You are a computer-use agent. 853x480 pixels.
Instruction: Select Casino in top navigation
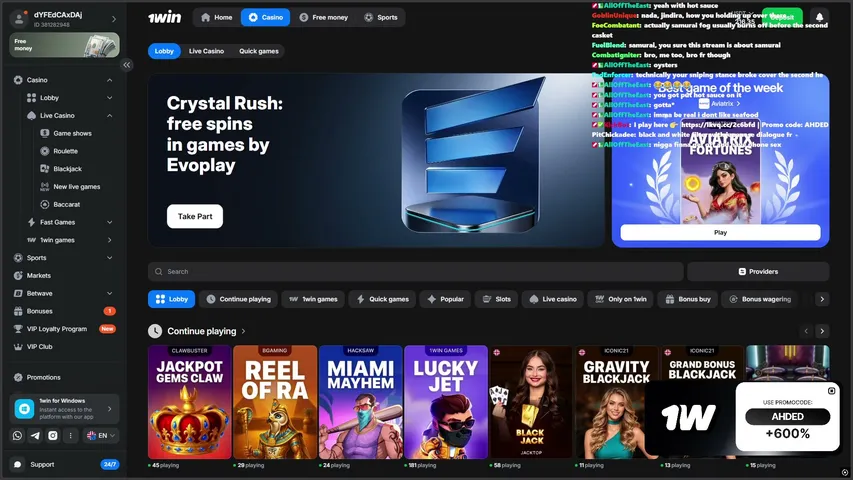[x=266, y=17]
